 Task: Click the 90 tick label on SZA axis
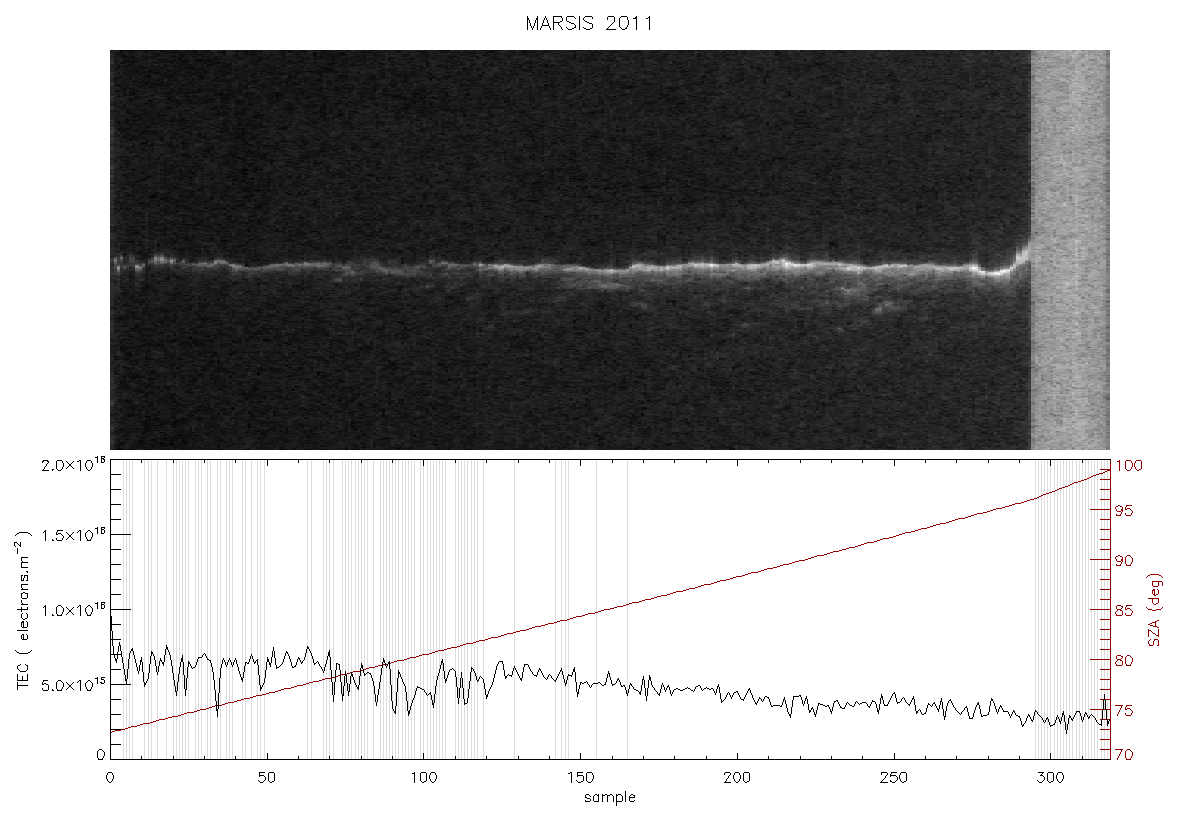coord(1124,561)
